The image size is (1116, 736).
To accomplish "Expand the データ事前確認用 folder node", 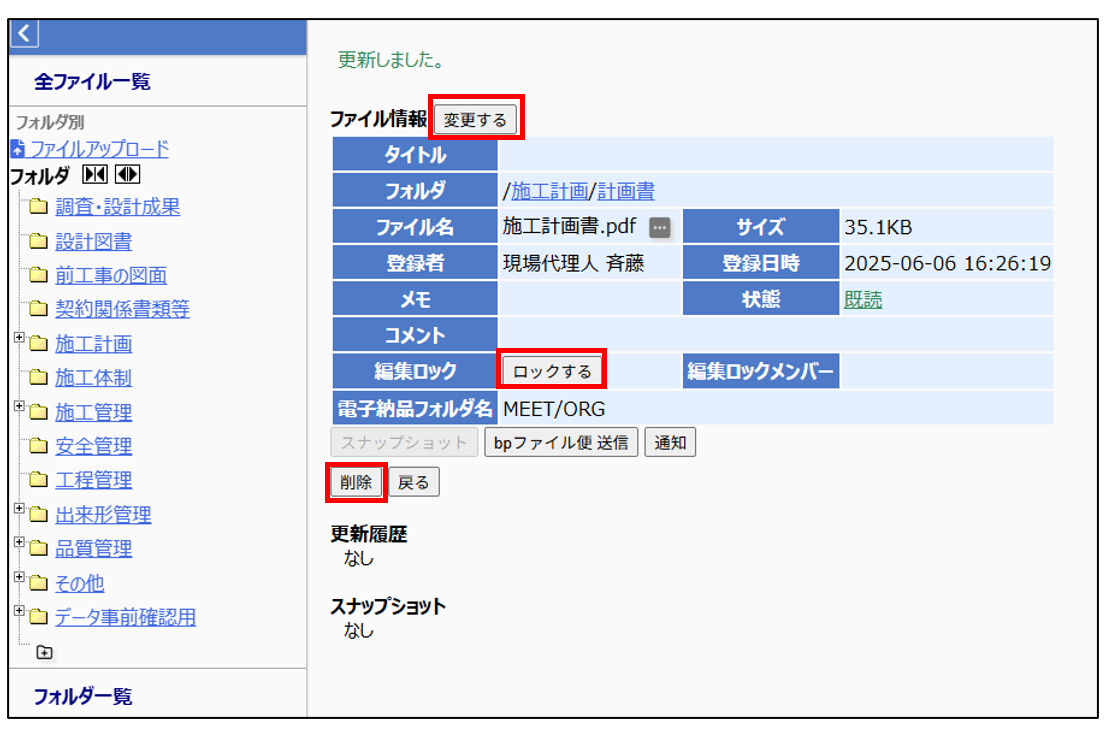I will pos(19,611).
